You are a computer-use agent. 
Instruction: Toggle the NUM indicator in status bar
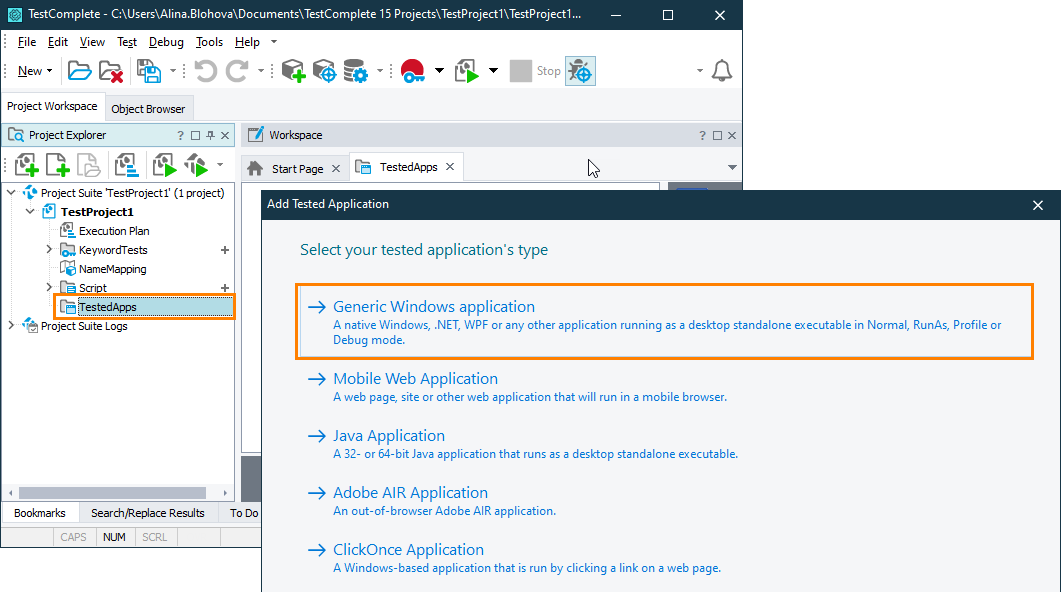114,537
